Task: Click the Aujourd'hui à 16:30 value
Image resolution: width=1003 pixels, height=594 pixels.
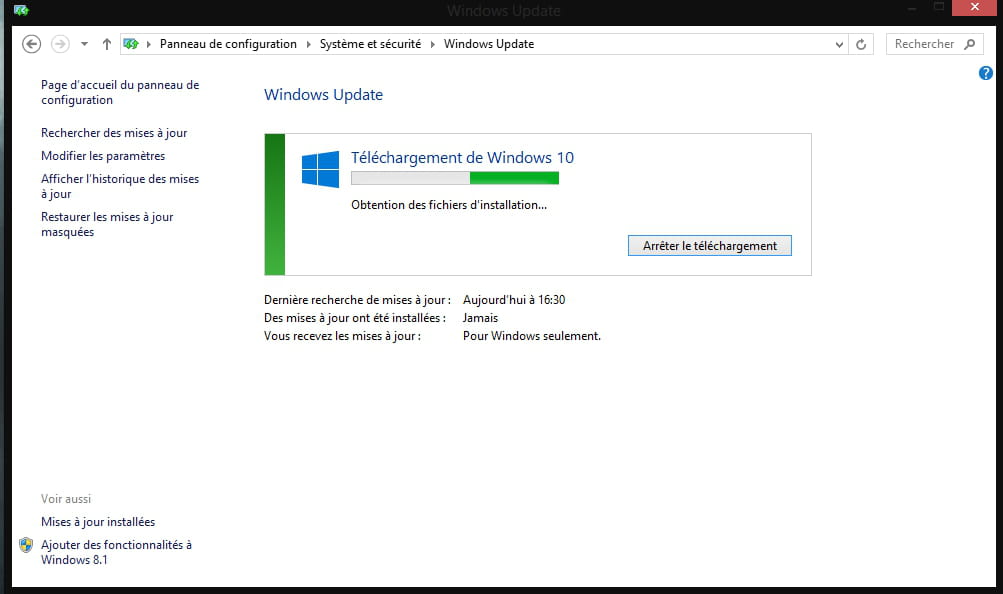Action: 514,299
